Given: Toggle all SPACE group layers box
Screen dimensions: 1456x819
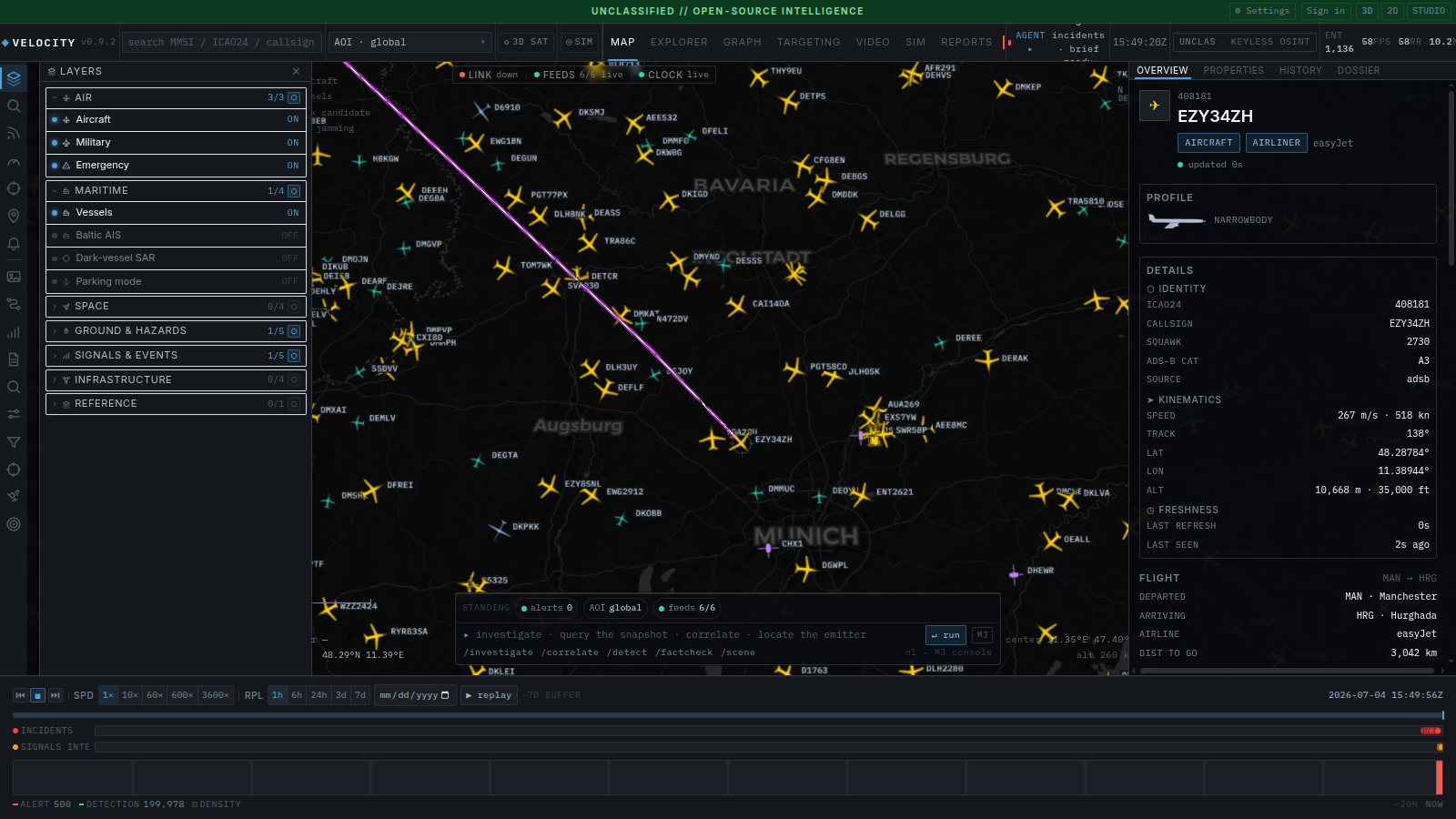Looking at the screenshot, I should [x=294, y=307].
